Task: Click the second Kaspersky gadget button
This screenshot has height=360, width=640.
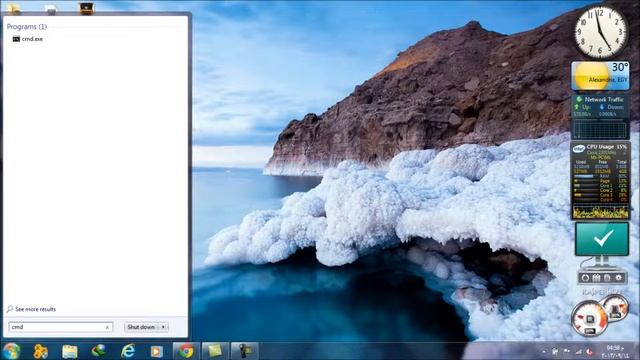Action: click(596, 278)
